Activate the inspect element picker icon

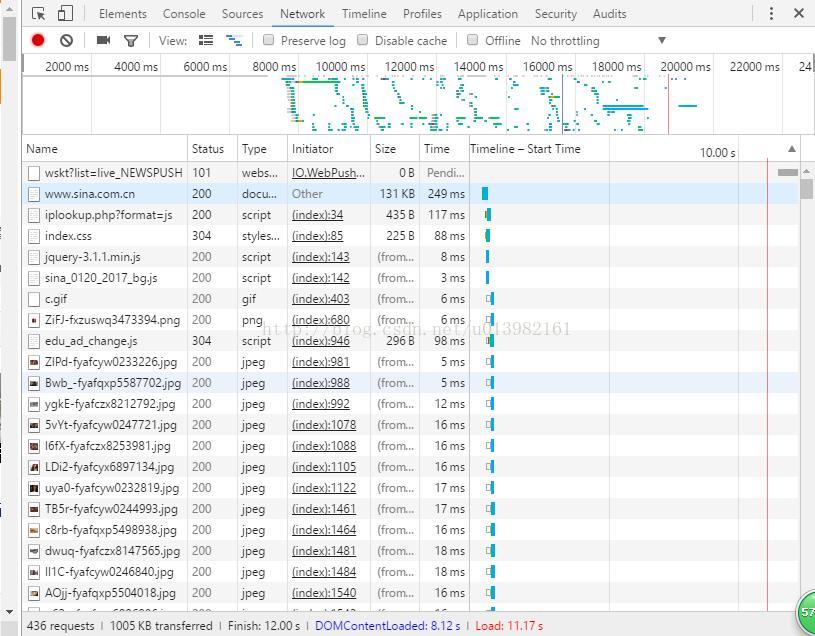[x=38, y=14]
